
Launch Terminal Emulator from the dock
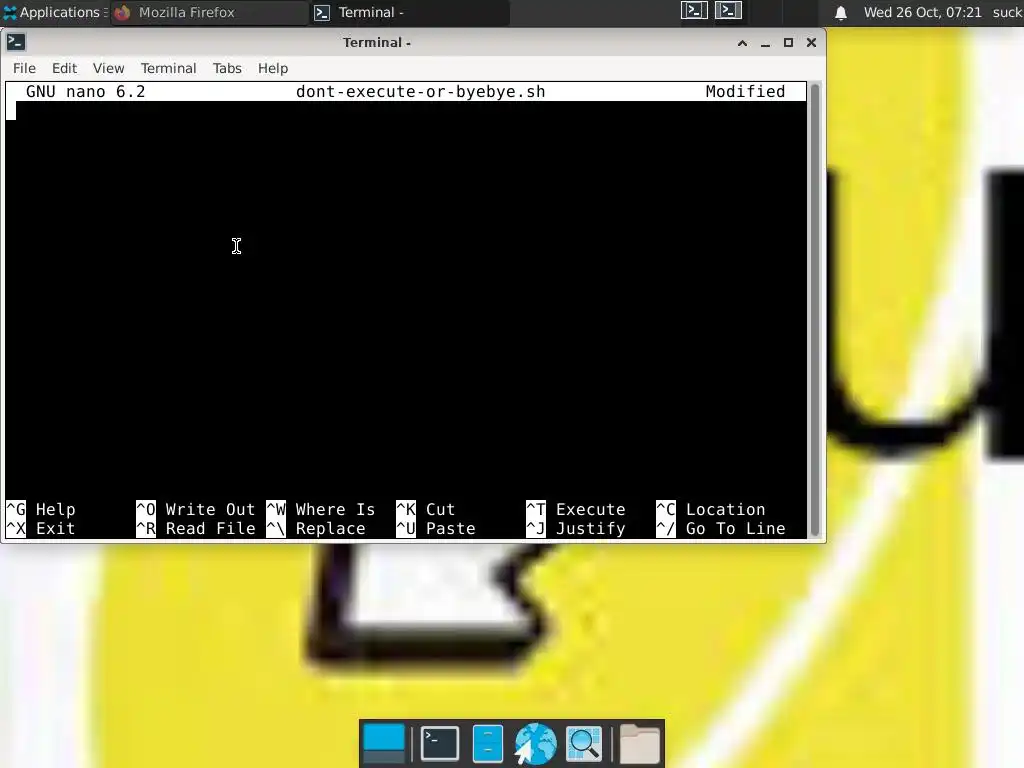point(440,743)
